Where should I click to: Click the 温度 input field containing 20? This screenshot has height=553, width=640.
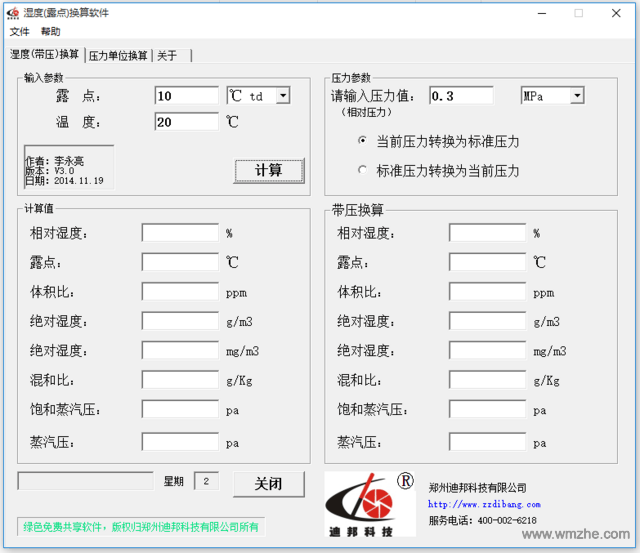[x=187, y=122]
